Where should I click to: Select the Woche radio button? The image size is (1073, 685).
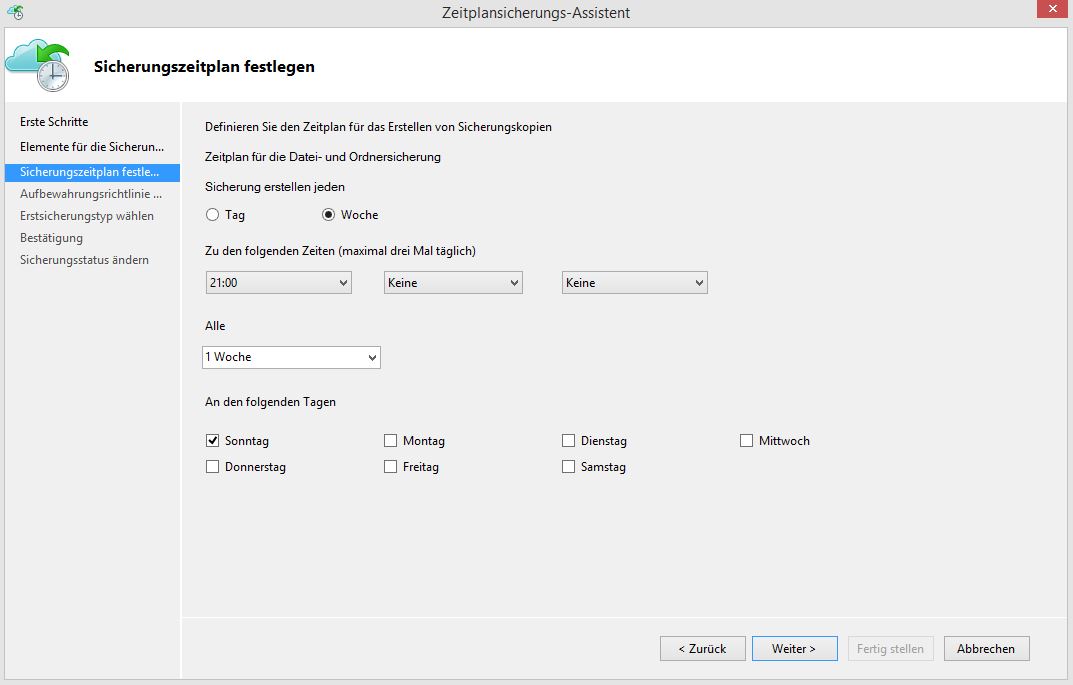coord(330,214)
